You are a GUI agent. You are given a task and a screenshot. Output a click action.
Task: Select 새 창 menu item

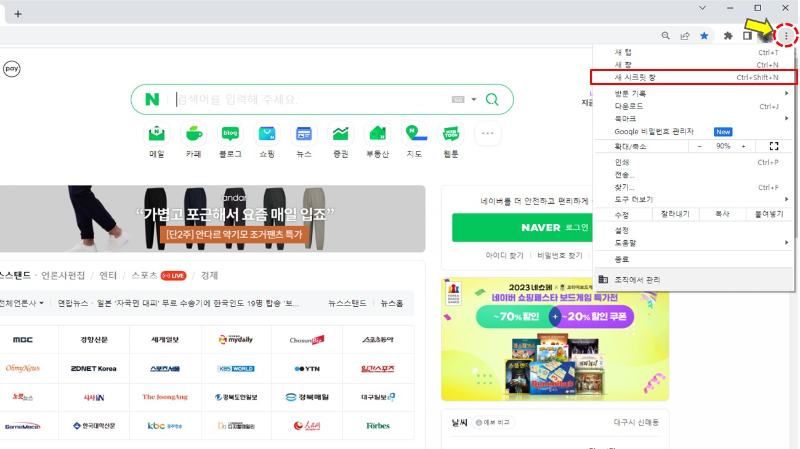click(x=693, y=65)
